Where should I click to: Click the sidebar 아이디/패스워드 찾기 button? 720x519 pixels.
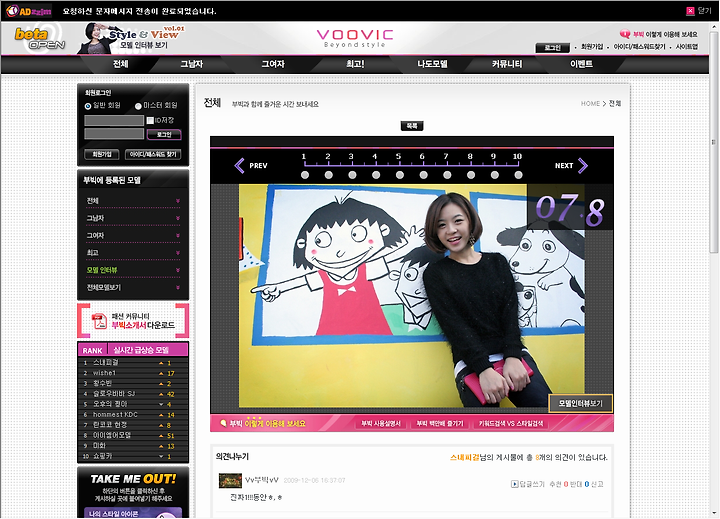153,154
